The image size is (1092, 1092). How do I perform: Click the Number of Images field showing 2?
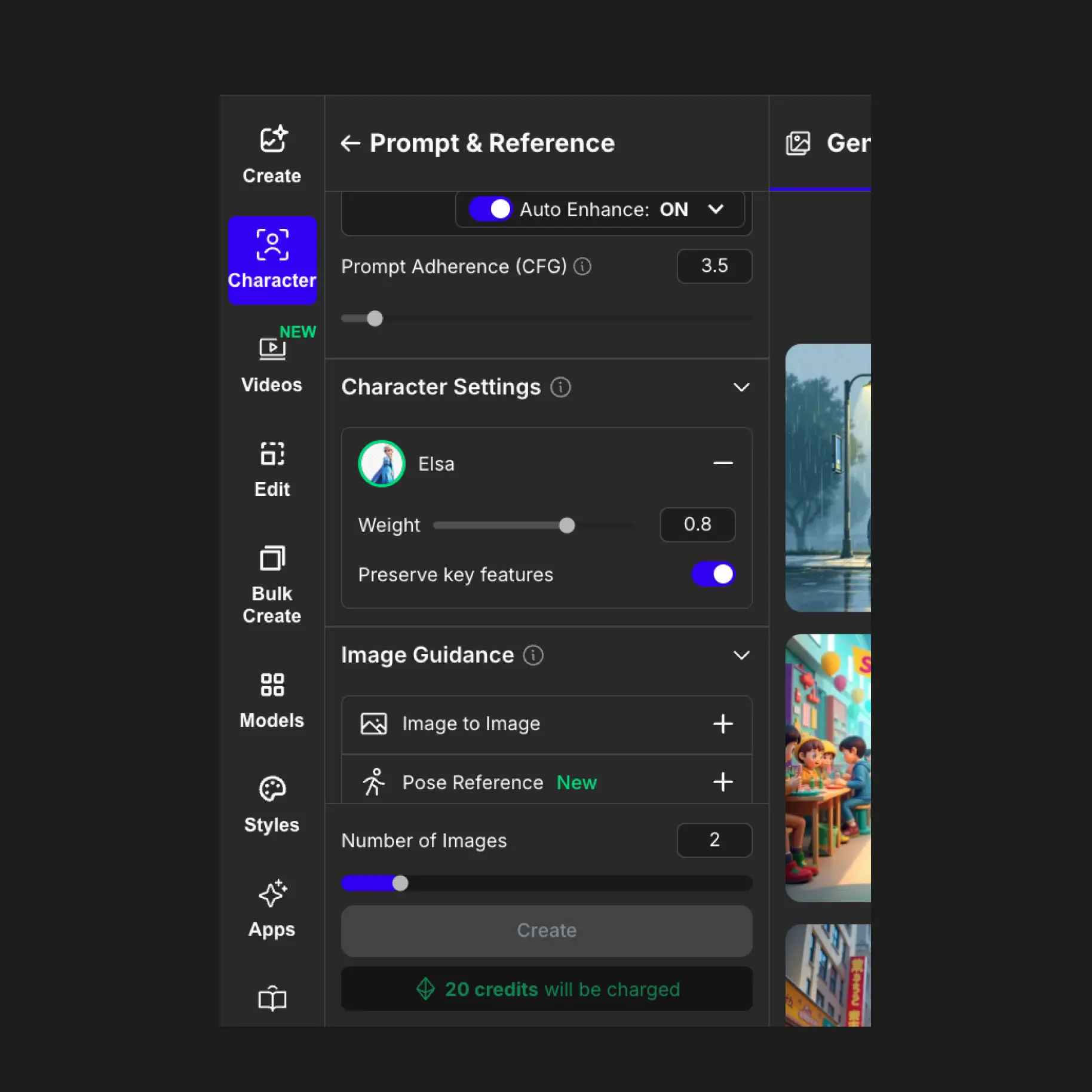coord(714,840)
